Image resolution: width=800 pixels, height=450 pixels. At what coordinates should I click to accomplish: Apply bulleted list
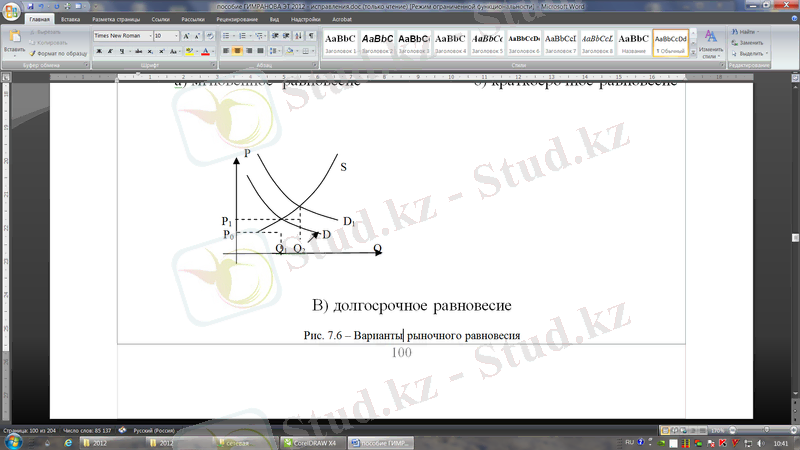(x=226, y=36)
